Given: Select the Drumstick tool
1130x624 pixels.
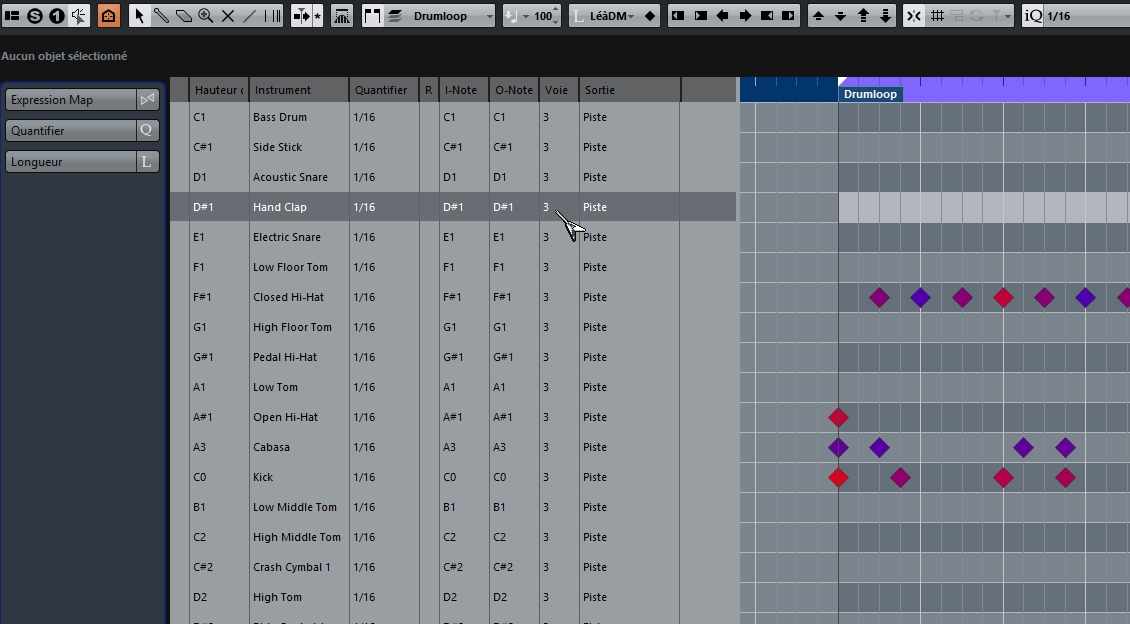Looking at the screenshot, I should pos(163,15).
